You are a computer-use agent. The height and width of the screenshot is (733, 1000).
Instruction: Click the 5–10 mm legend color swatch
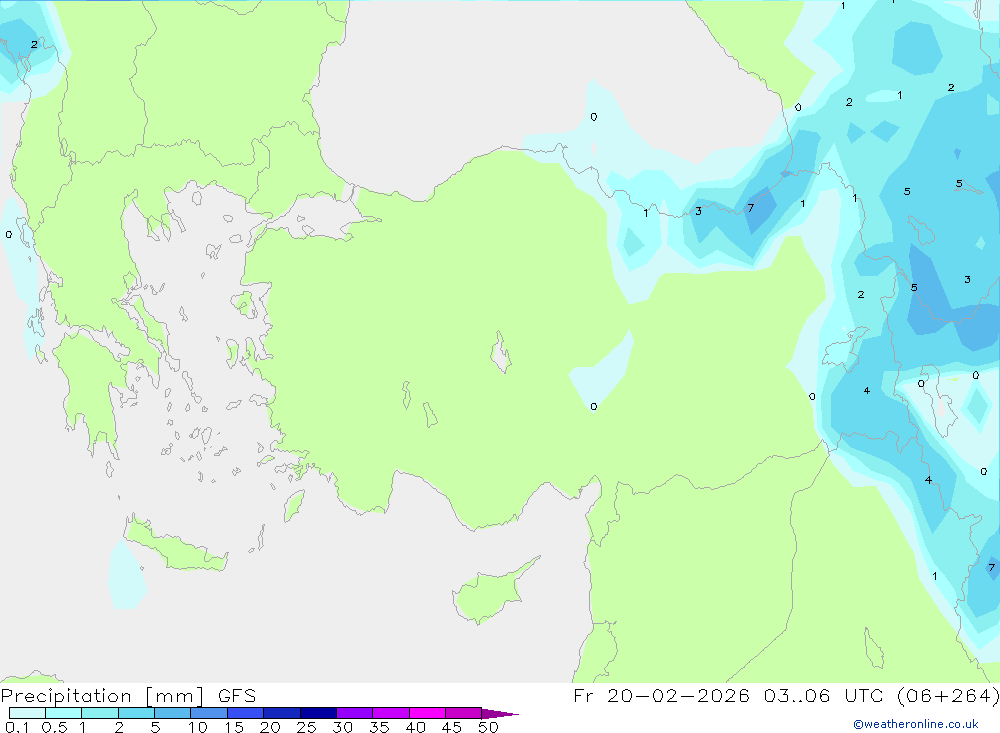tap(172, 713)
